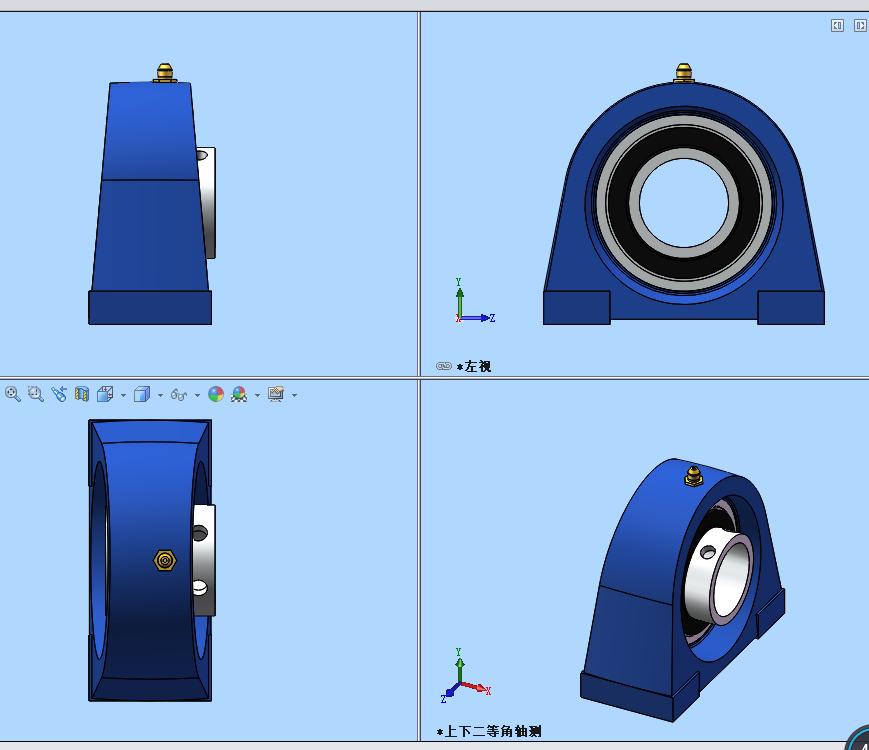The width and height of the screenshot is (869, 750).
Task: Click the circular element at bottom-right corner
Action: [x=859, y=740]
